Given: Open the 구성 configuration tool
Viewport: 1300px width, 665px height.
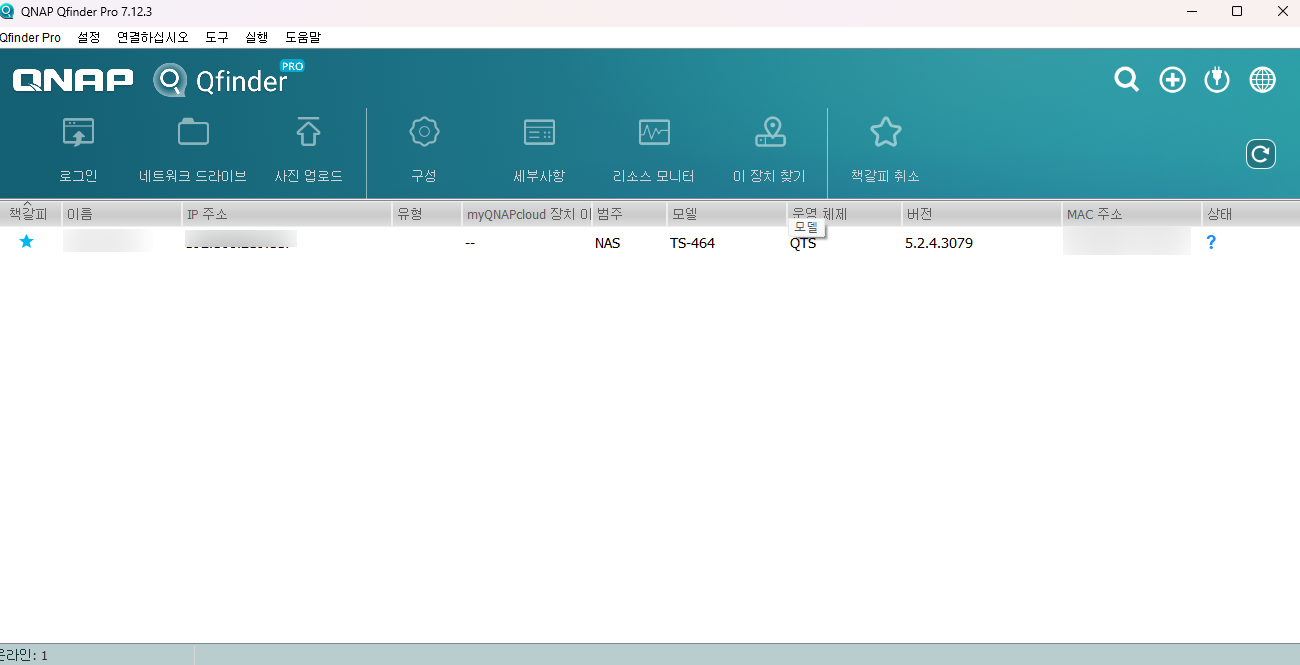Looking at the screenshot, I should [x=424, y=132].
